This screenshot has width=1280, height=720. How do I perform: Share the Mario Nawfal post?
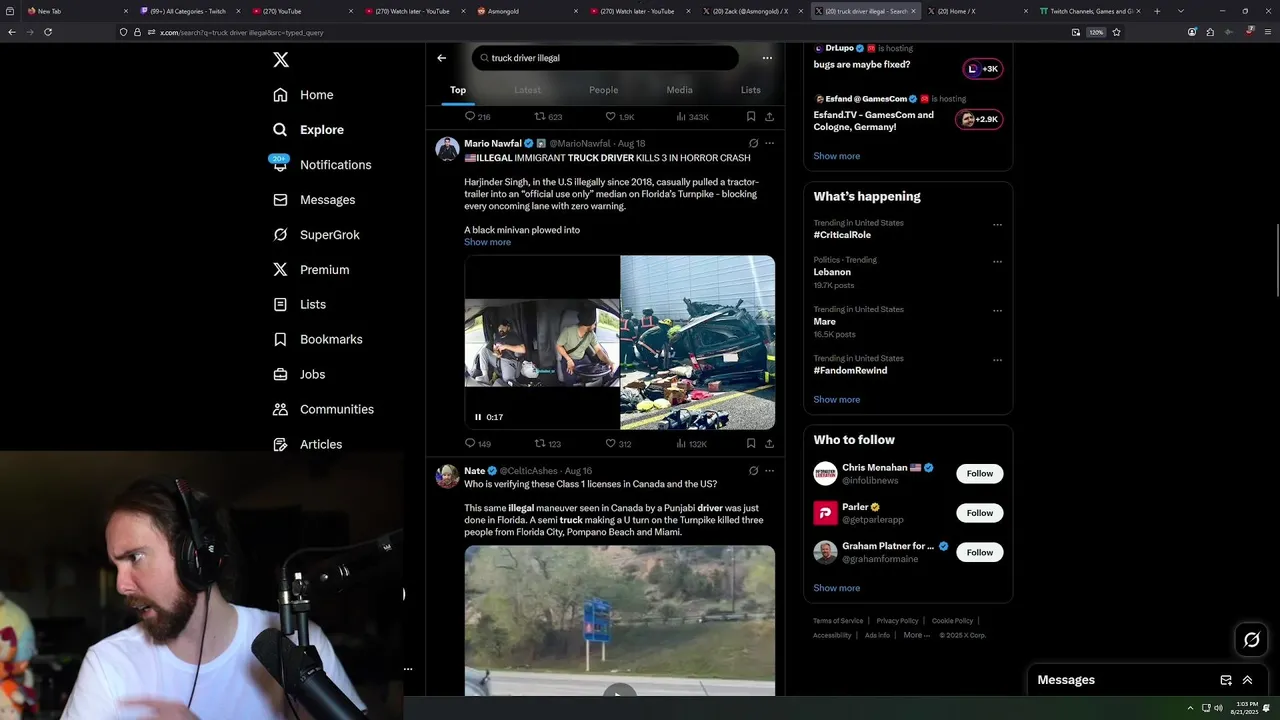[x=769, y=444]
